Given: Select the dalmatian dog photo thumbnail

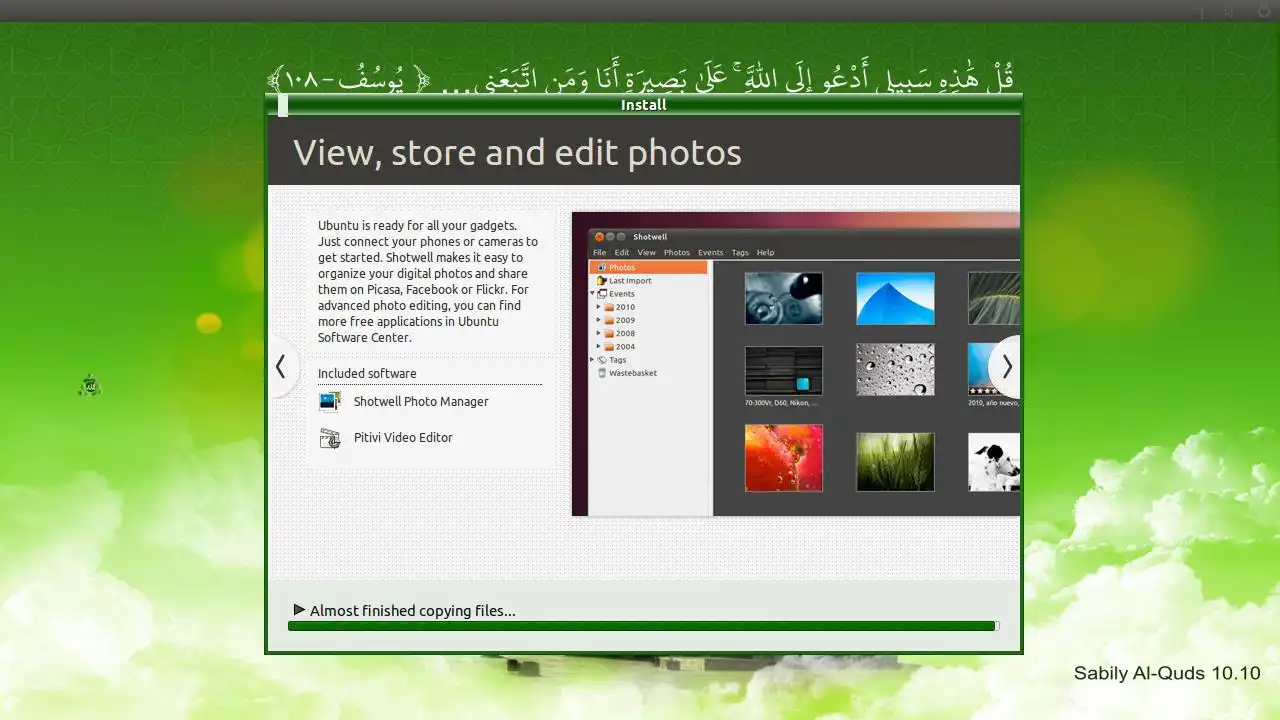Looking at the screenshot, I should pos(994,462).
